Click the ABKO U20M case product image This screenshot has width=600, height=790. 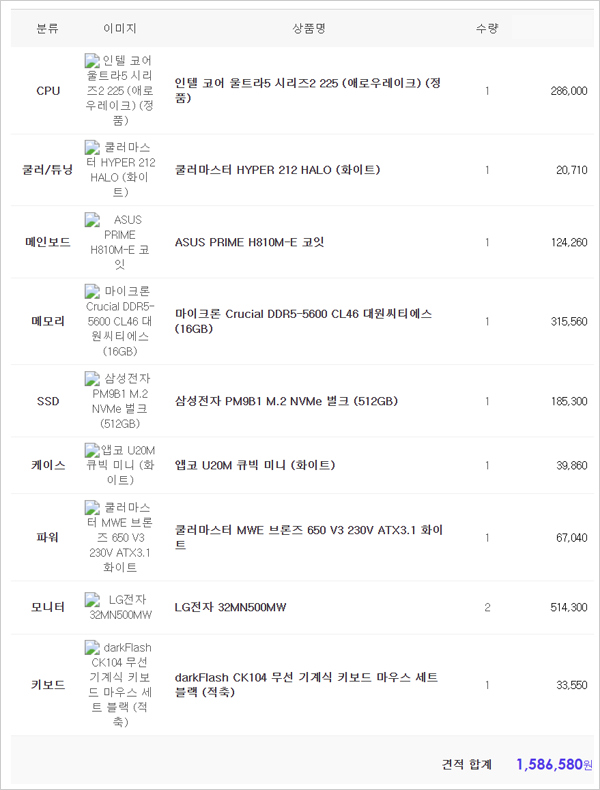120,465
